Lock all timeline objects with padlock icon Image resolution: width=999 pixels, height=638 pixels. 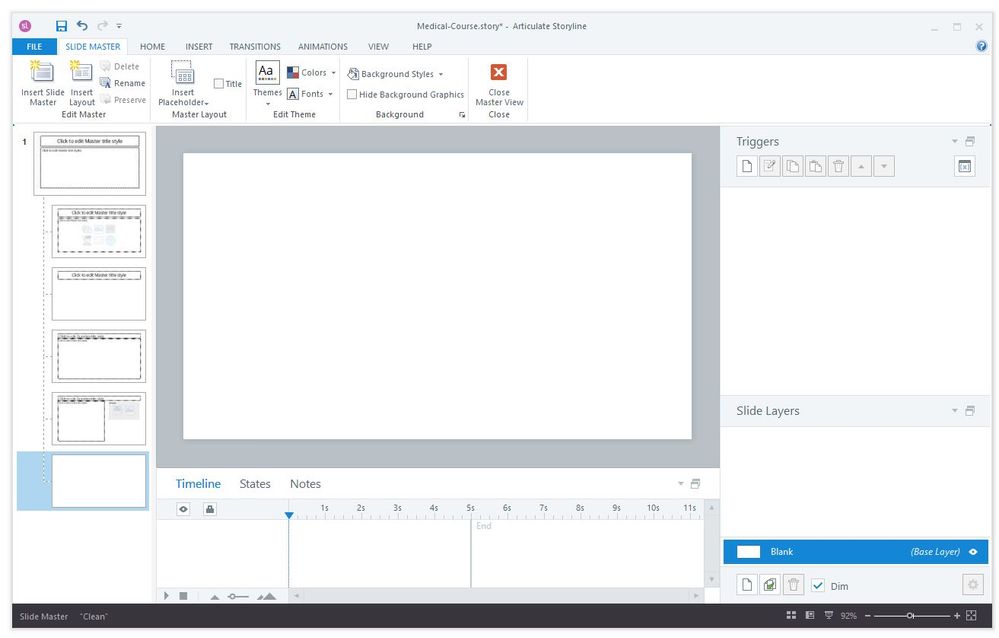(x=210, y=509)
